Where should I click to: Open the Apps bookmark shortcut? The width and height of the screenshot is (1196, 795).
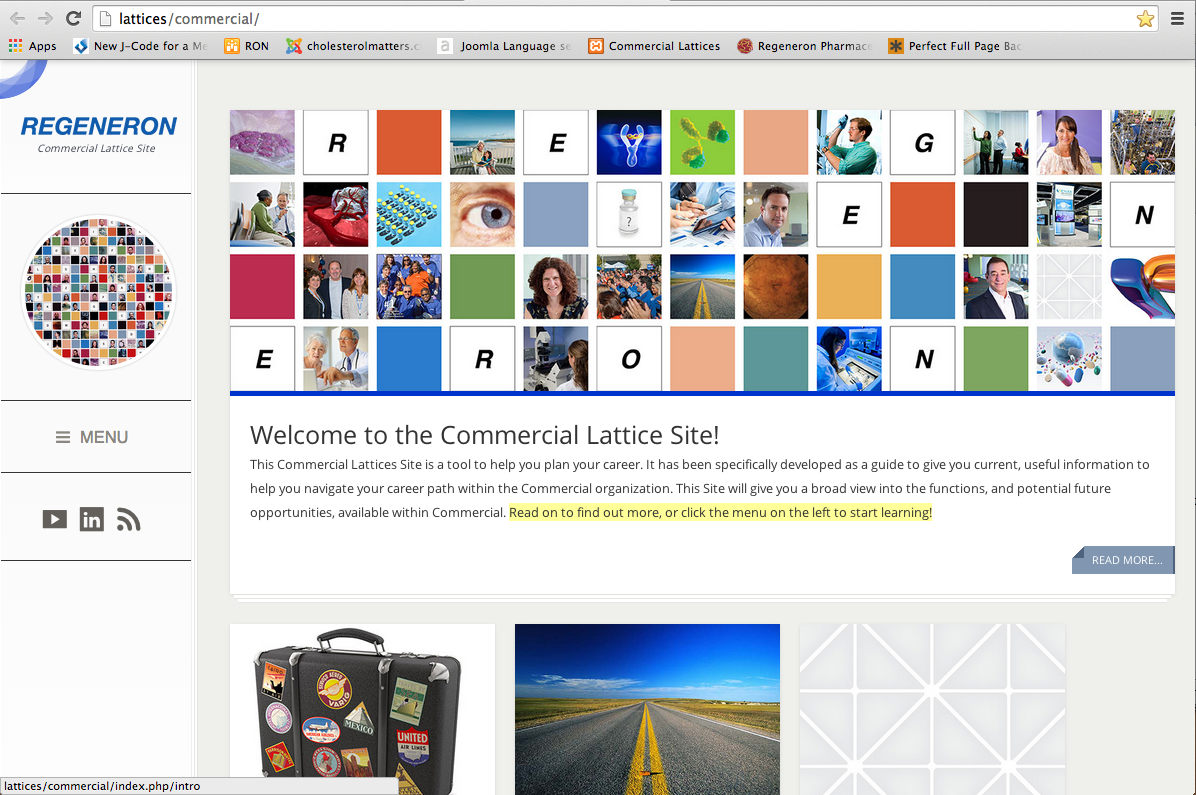pos(33,46)
